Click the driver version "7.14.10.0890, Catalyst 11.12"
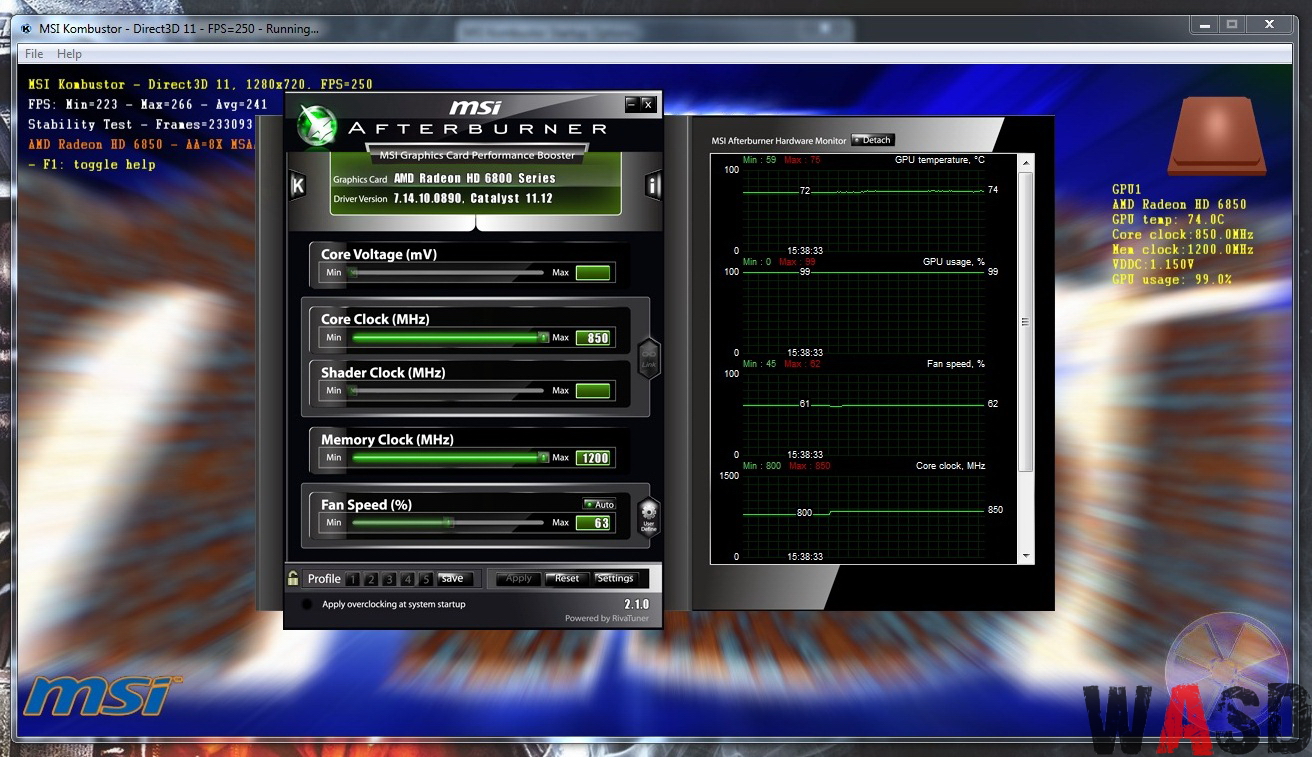The image size is (1312, 757). point(473,199)
